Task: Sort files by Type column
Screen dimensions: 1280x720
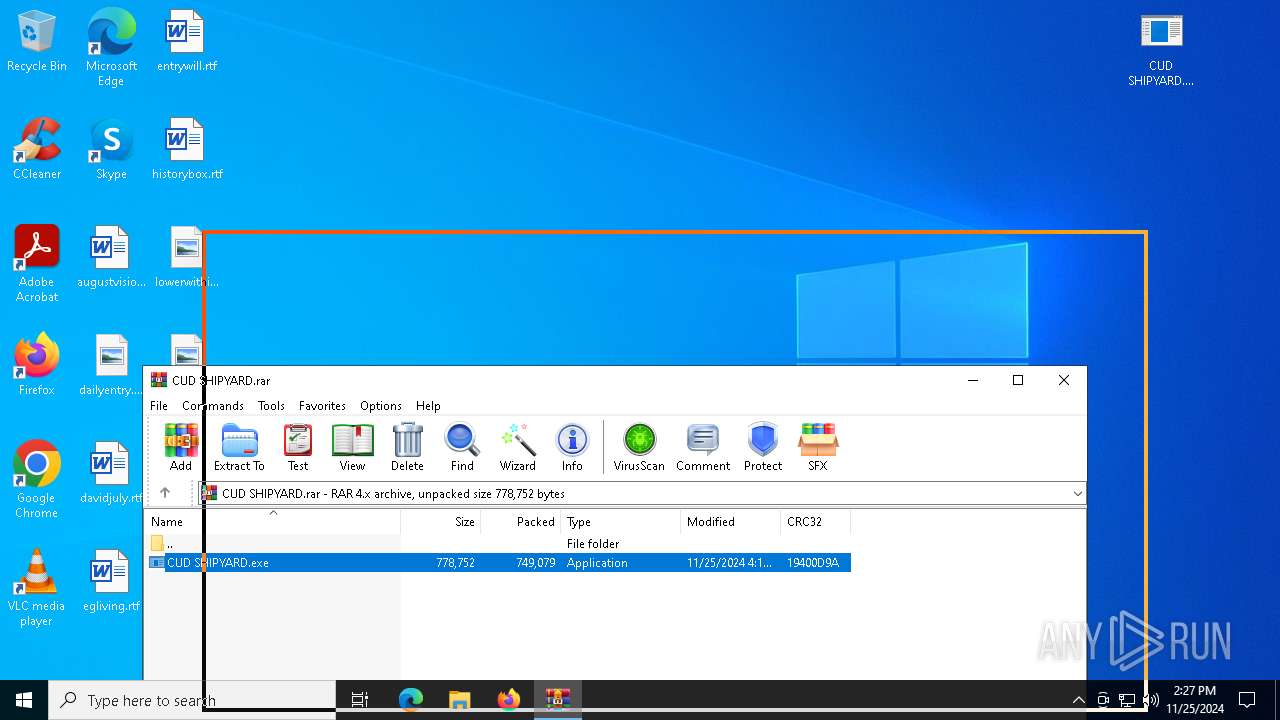Action: click(621, 522)
